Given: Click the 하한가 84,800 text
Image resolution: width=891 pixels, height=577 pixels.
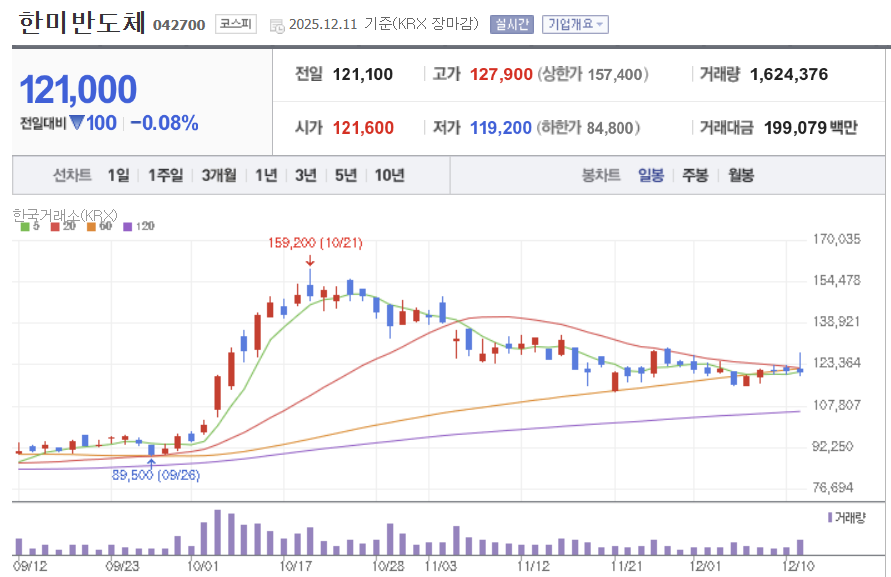Looking at the screenshot, I should 588,128.
